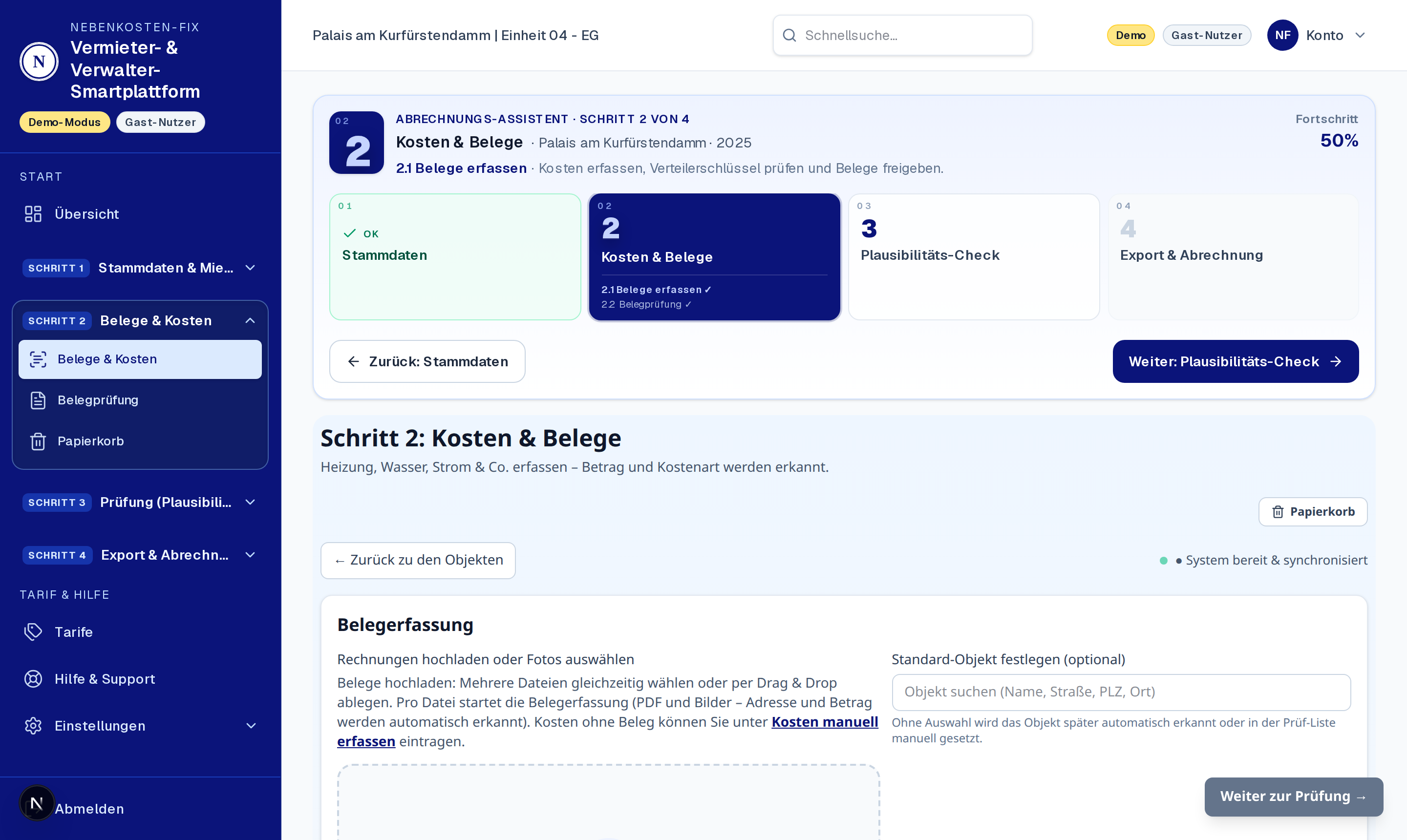Open the Übersicht dashboard icon
1407x840 pixels.
click(33, 214)
